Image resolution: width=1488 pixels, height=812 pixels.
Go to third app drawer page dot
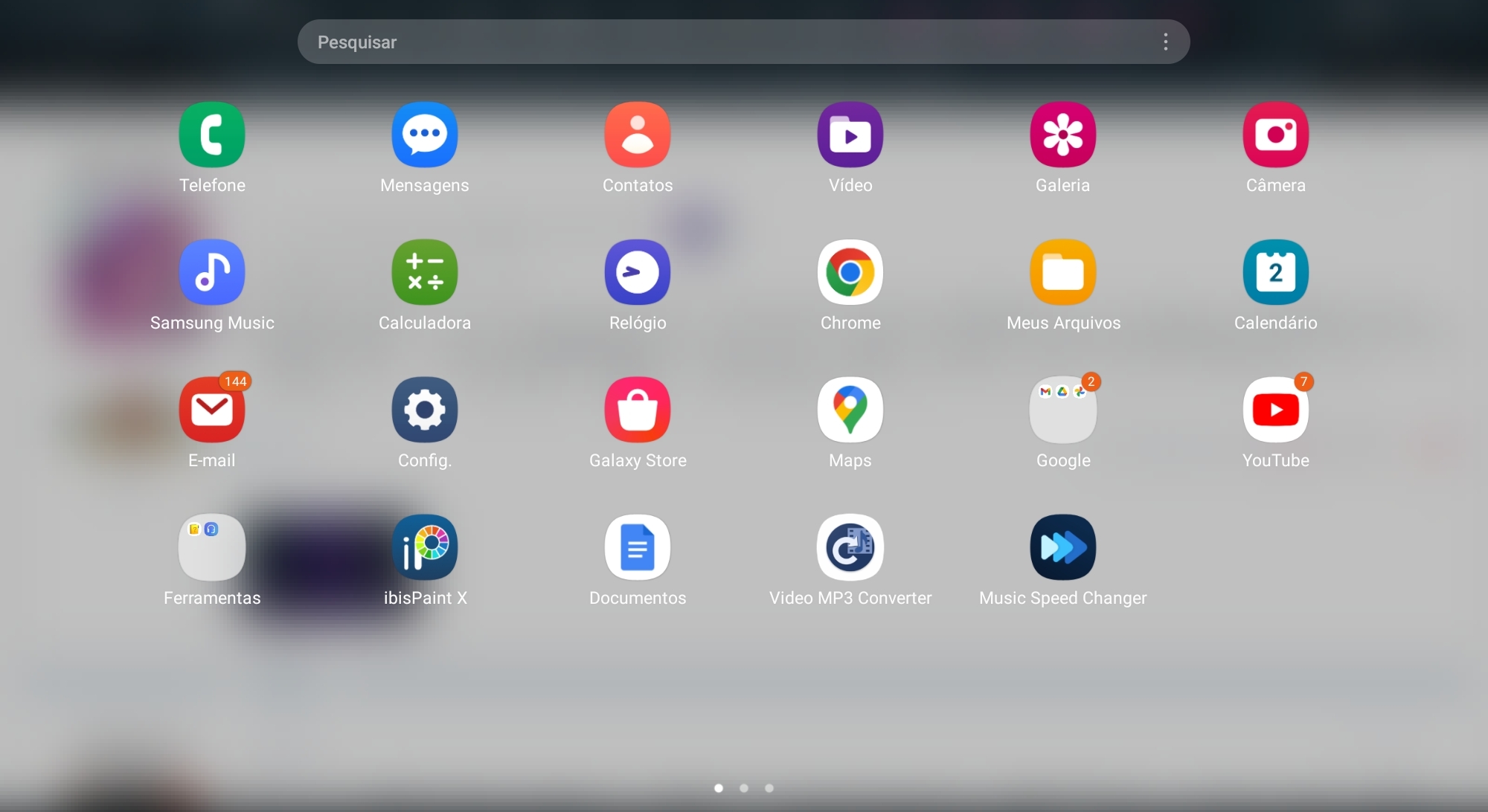click(769, 788)
